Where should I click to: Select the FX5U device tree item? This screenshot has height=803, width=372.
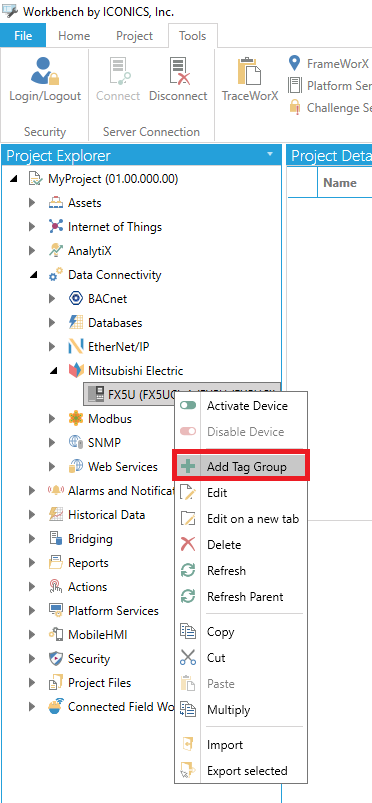click(x=182, y=394)
